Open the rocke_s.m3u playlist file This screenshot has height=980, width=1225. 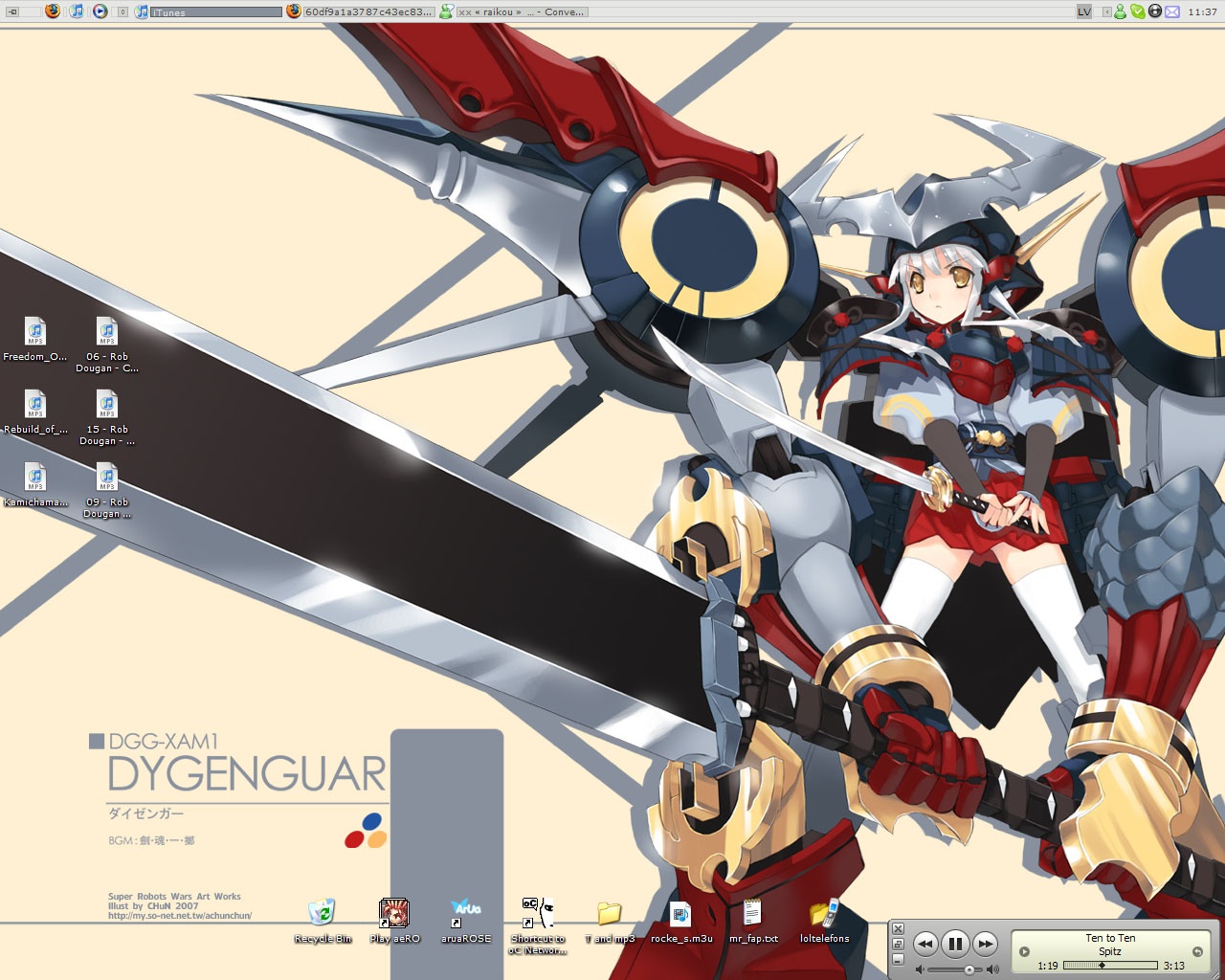(681, 921)
